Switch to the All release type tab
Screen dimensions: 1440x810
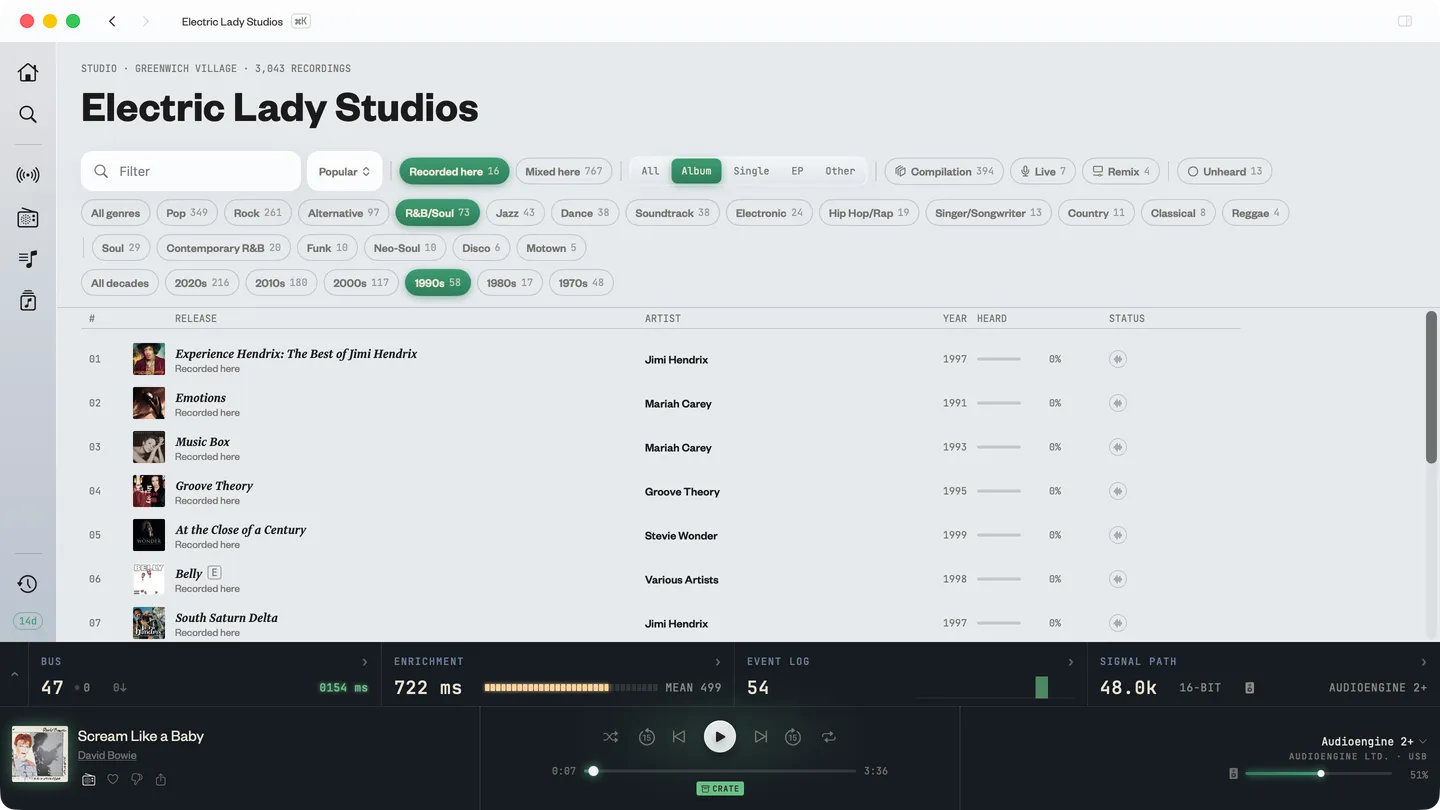[650, 171]
